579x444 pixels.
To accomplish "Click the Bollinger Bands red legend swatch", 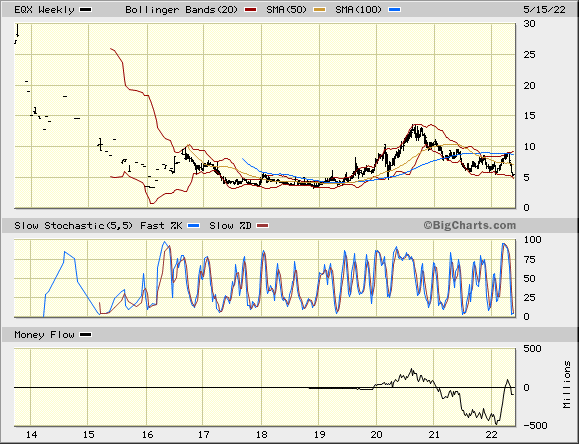I will tap(250, 10).
